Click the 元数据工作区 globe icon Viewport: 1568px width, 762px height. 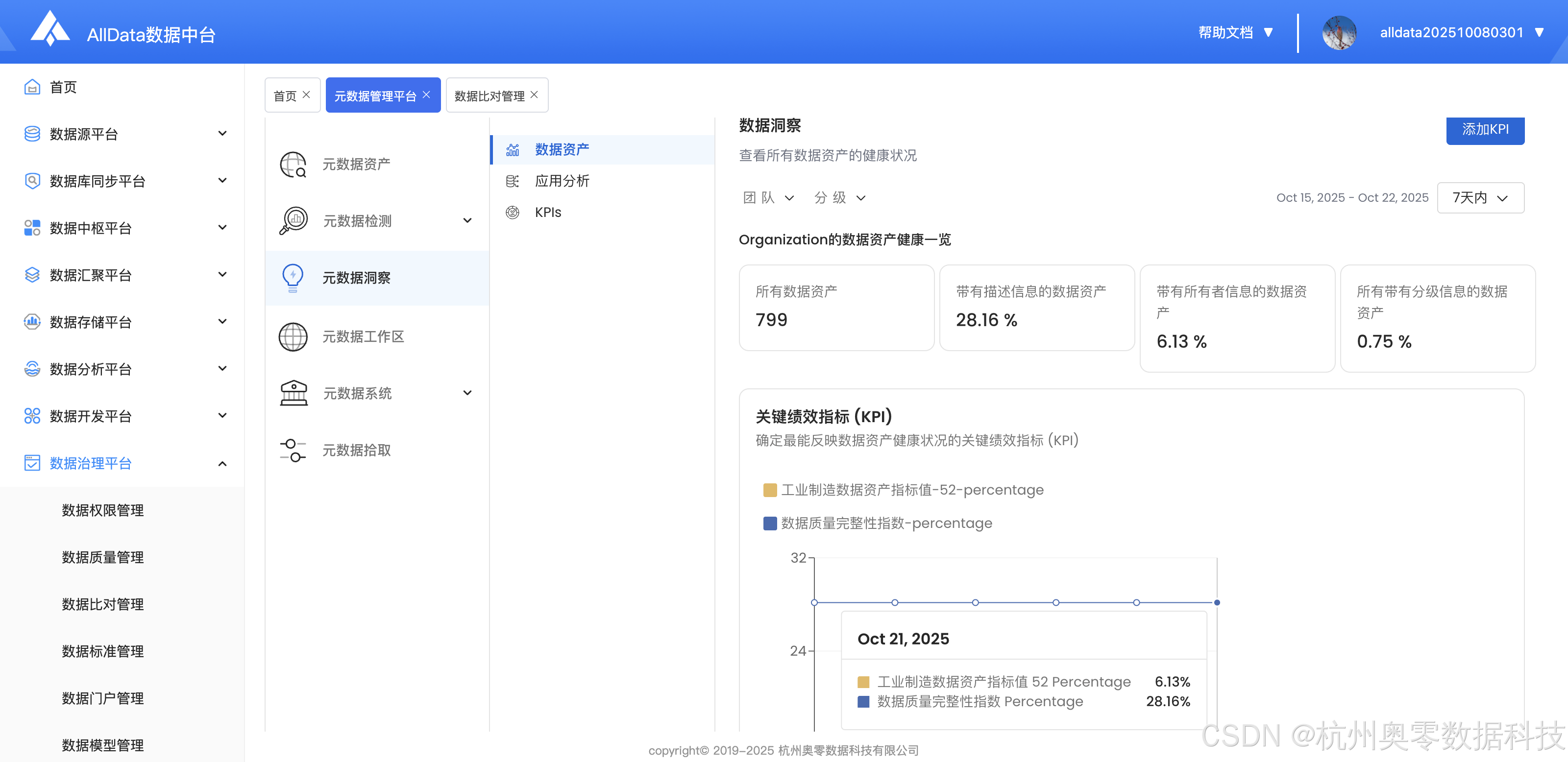[x=293, y=336]
